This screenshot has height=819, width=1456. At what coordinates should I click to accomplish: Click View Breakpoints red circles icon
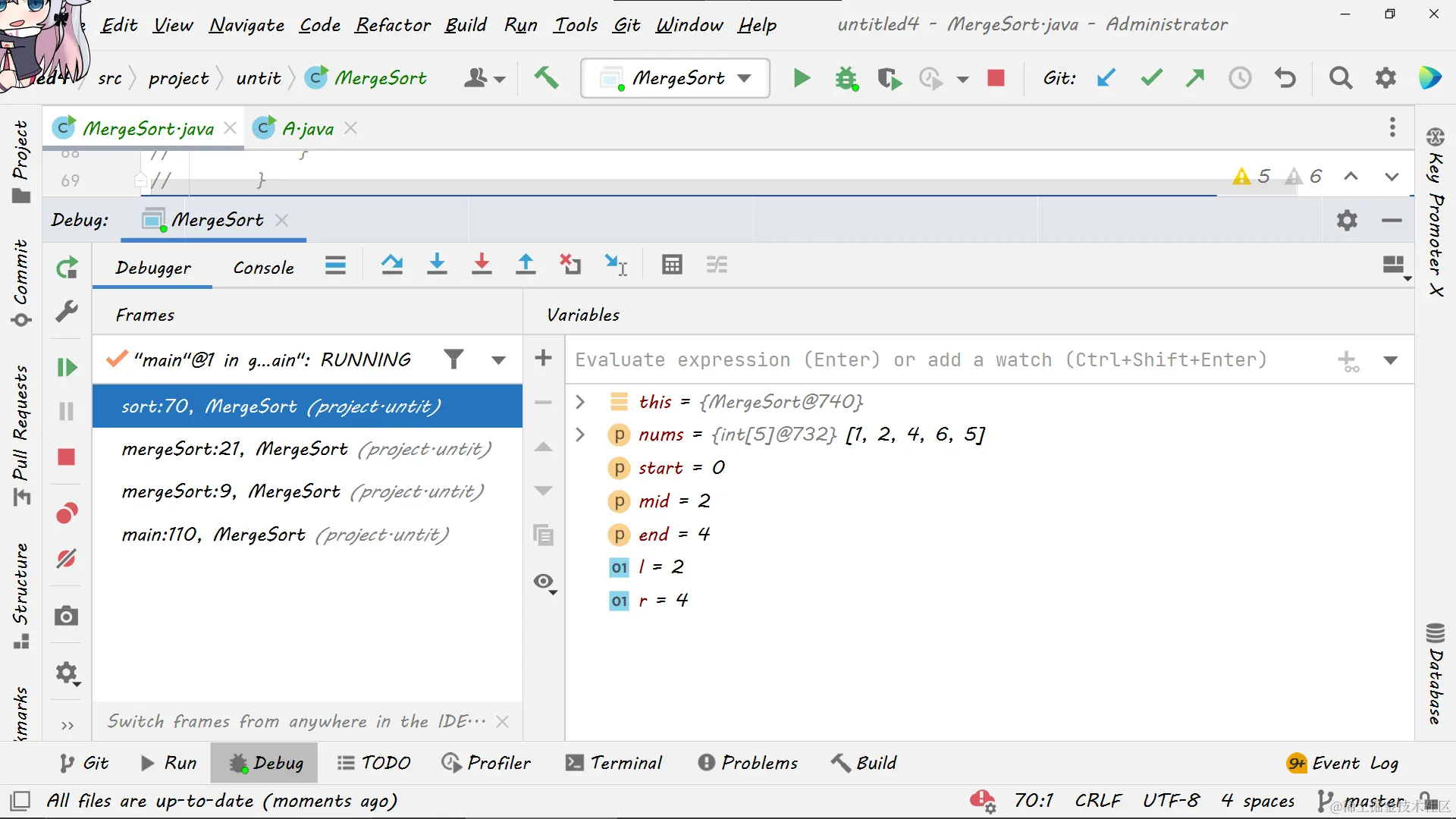(67, 513)
